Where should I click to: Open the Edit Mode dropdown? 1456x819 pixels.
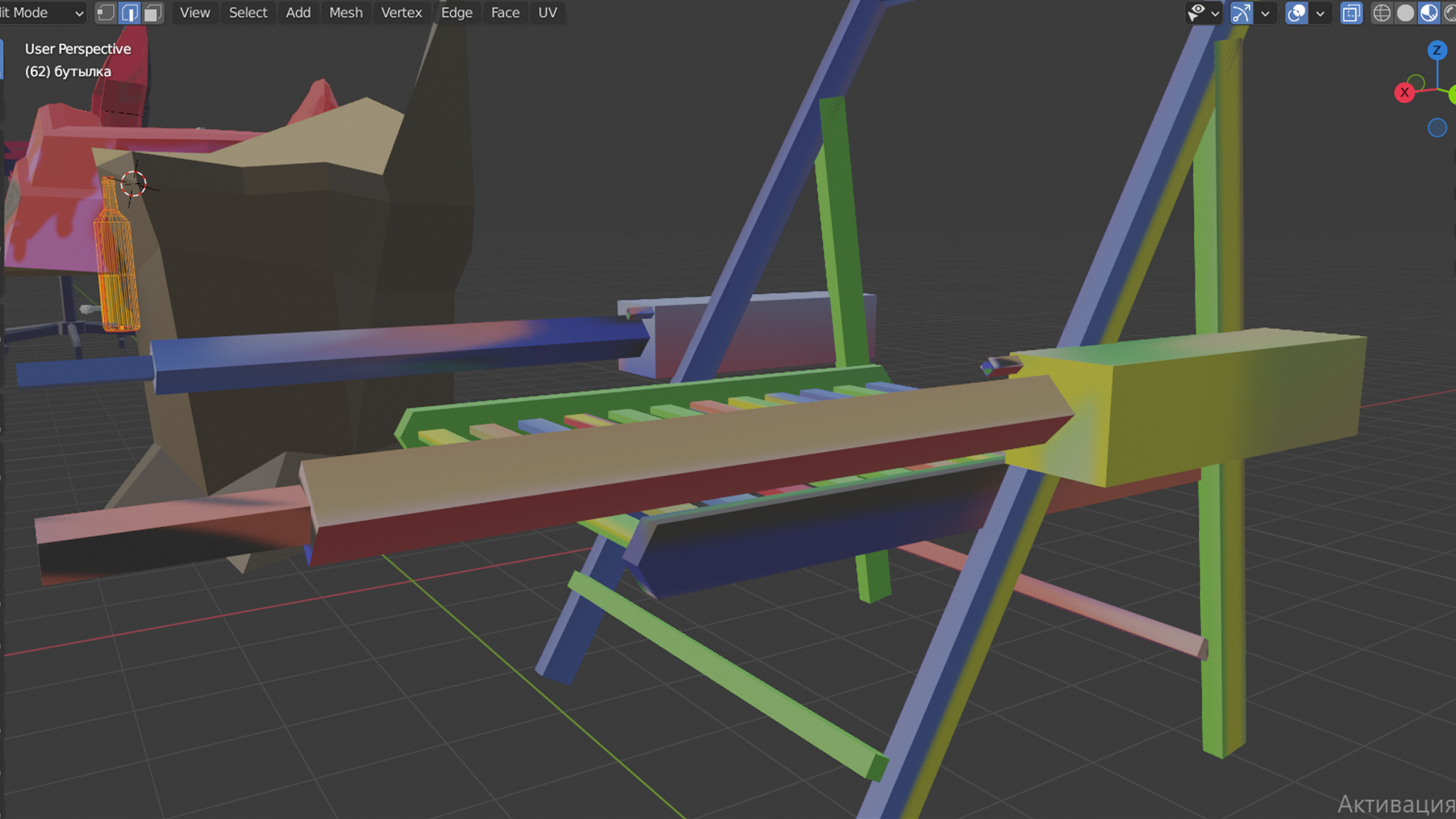click(42, 13)
